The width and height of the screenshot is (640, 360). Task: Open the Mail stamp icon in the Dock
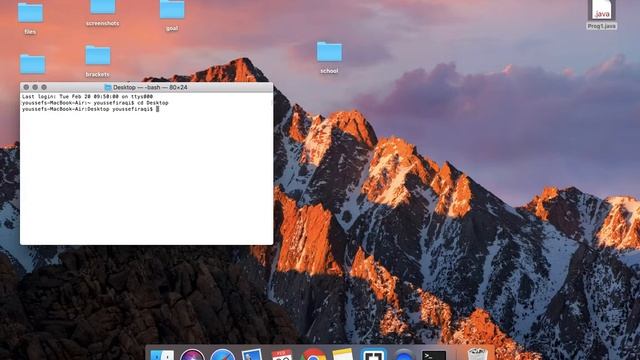[x=252, y=355]
